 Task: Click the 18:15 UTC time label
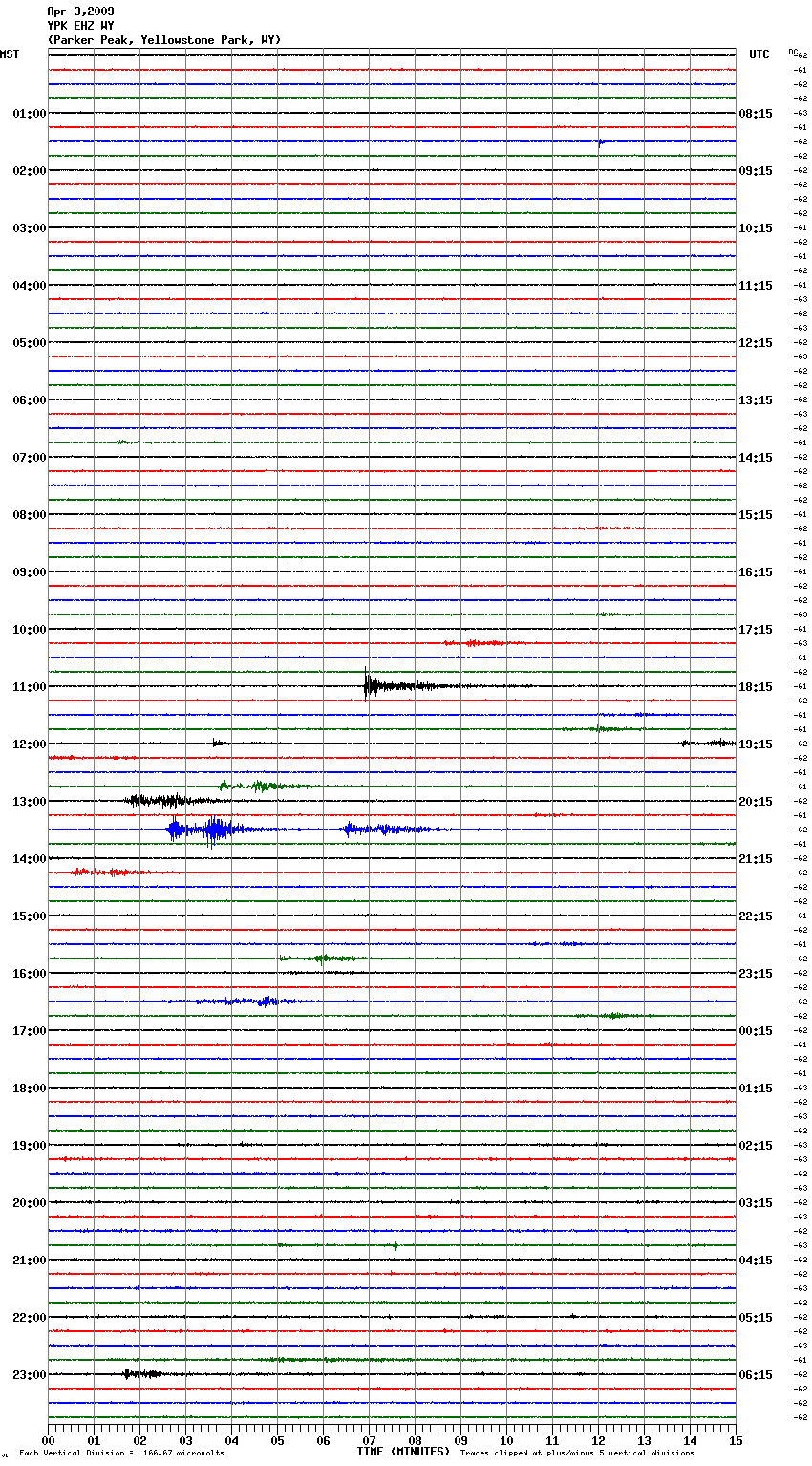pyautogui.click(x=756, y=687)
